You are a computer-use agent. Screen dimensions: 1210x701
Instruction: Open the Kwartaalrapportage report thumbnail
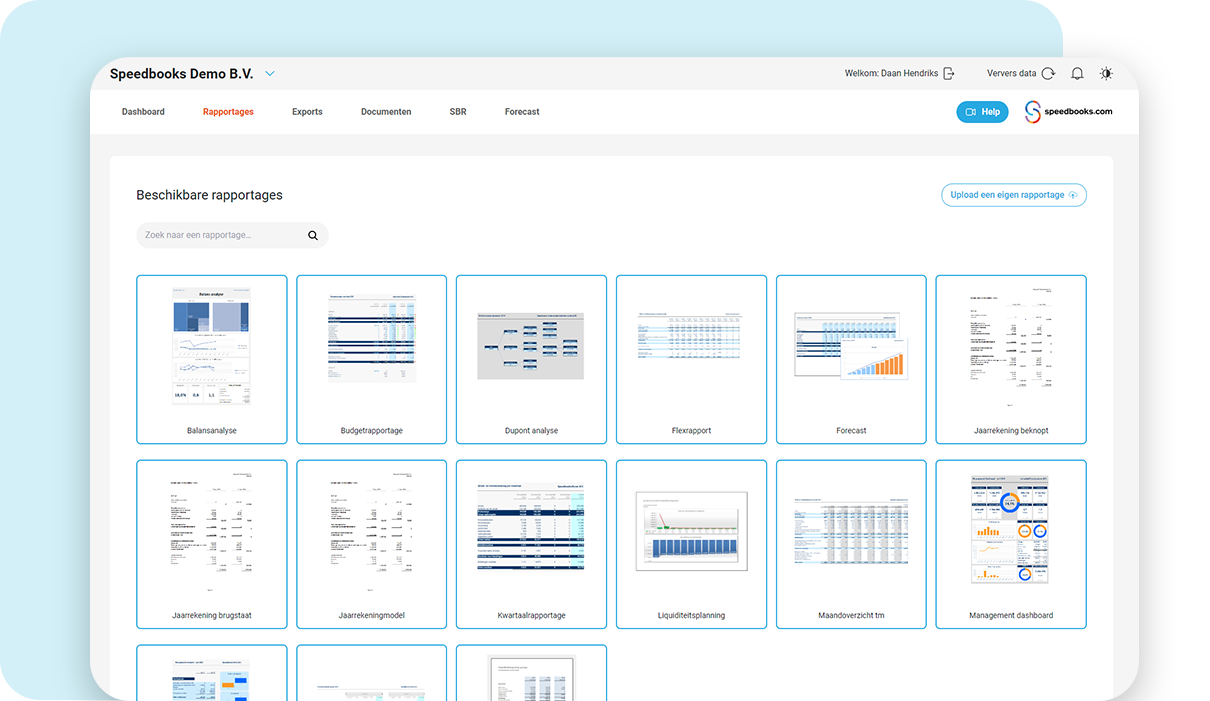[532, 544]
